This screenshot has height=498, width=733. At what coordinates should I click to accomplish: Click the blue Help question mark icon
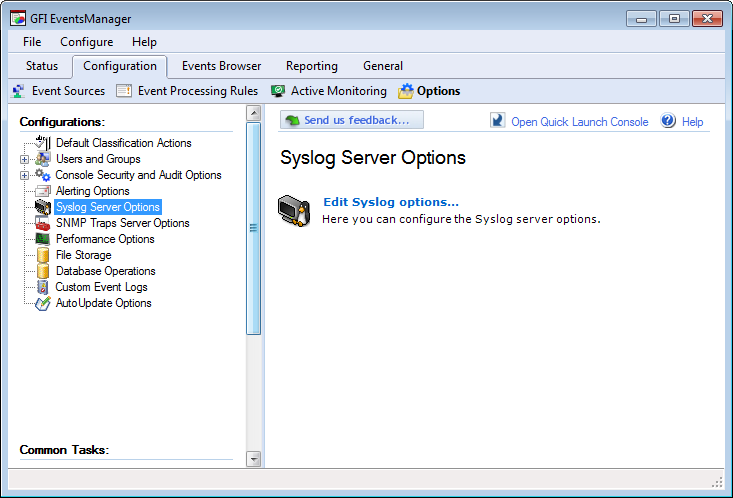pos(668,121)
